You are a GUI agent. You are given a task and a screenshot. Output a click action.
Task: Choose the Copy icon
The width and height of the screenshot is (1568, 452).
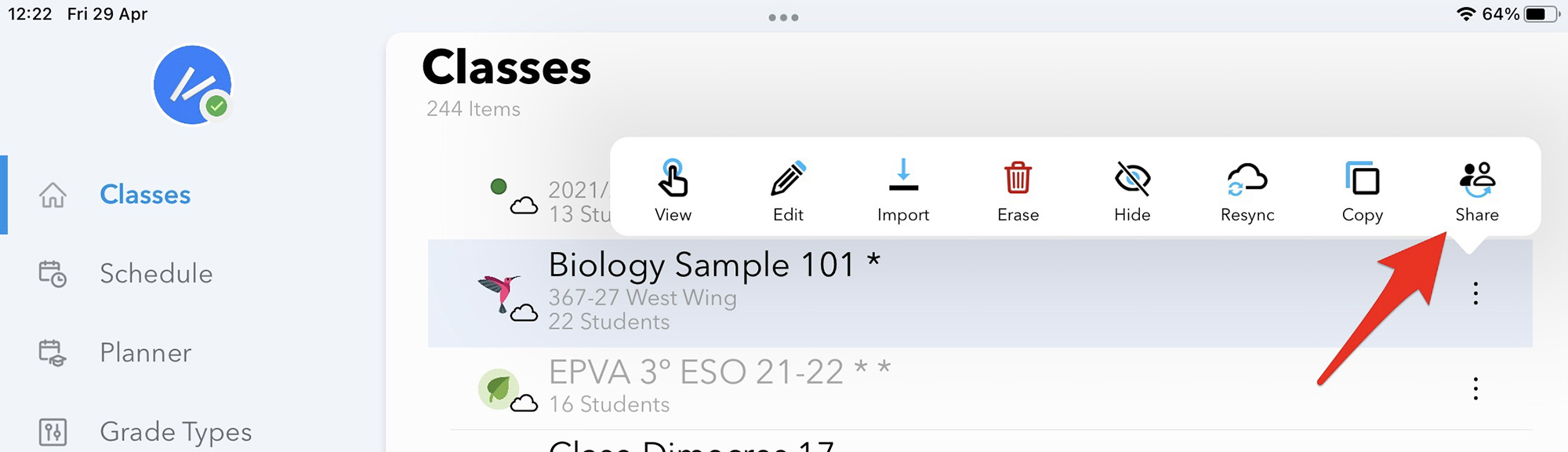coord(1363,179)
